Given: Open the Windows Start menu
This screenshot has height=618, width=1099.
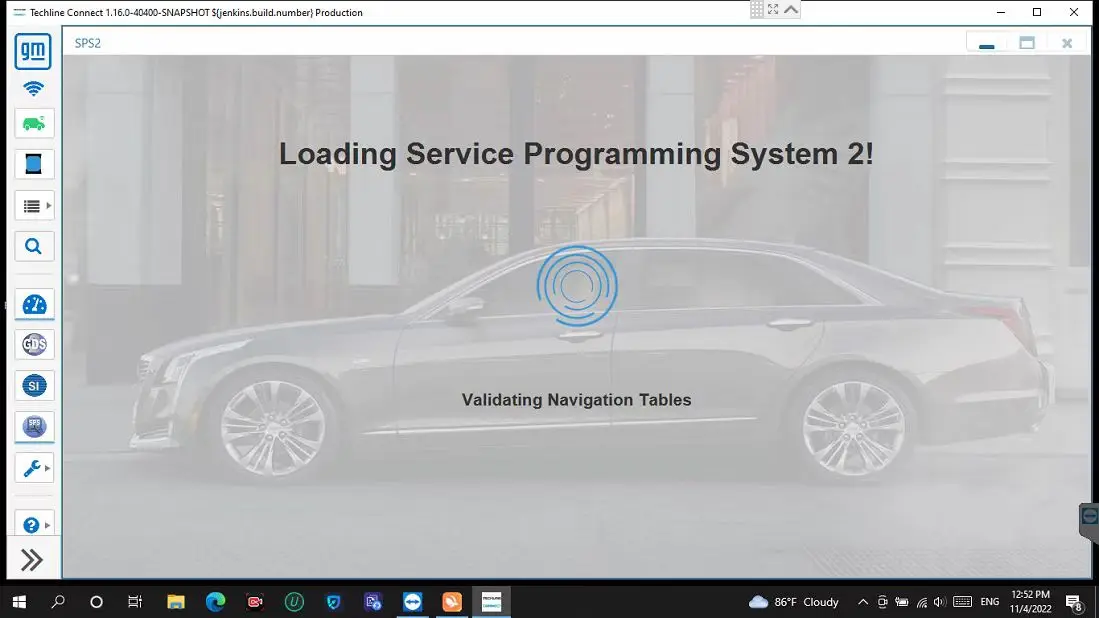Looking at the screenshot, I should point(19,602).
